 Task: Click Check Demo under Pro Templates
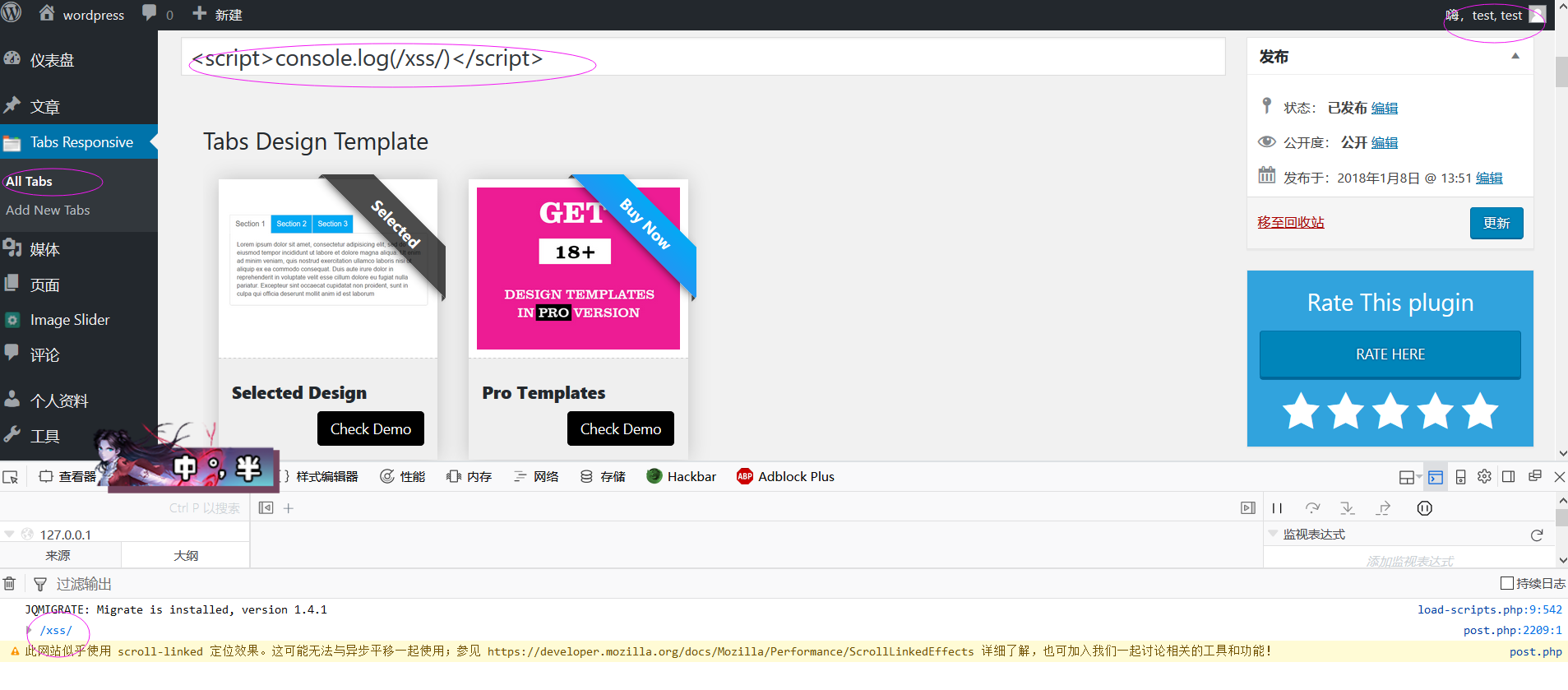621,428
